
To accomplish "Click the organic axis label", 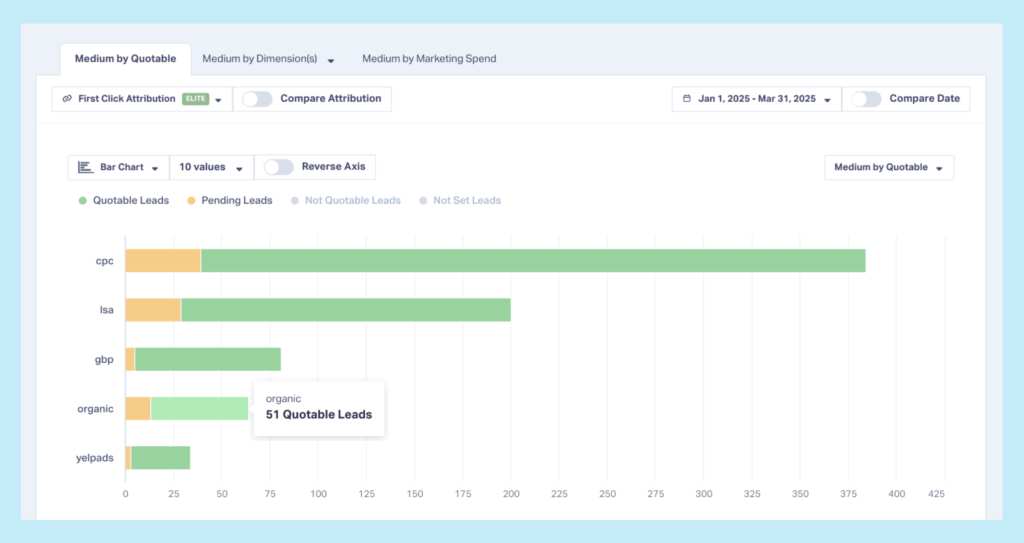I will coord(95,409).
